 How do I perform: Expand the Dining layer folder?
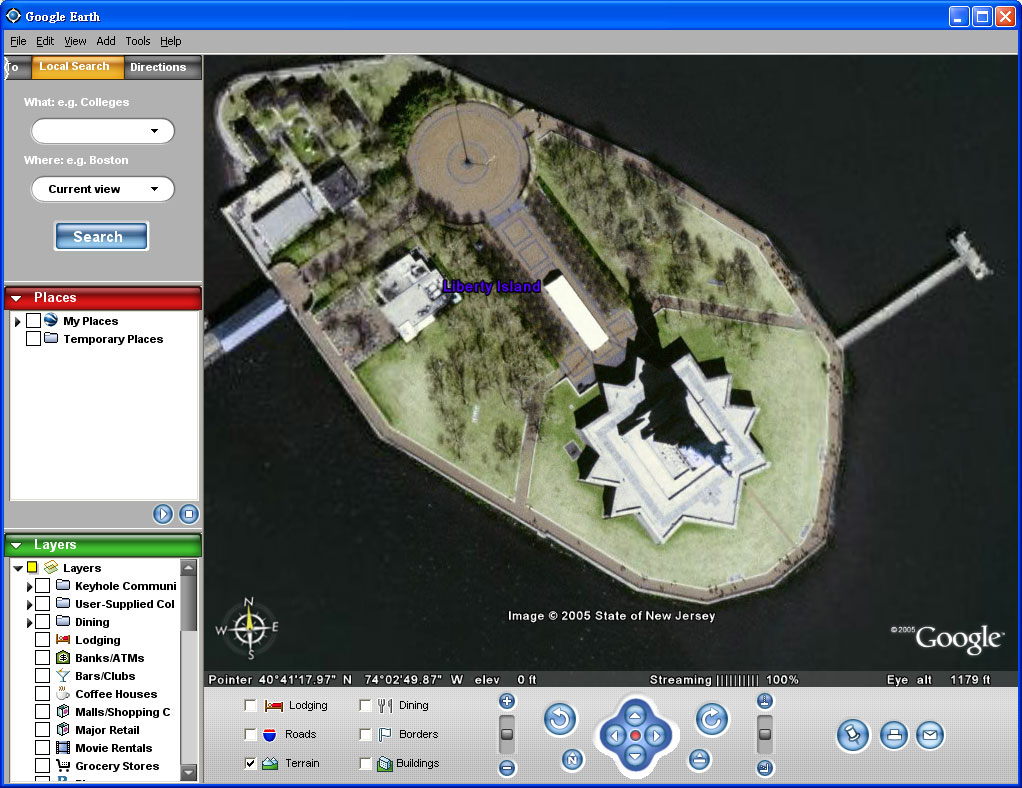click(29, 622)
